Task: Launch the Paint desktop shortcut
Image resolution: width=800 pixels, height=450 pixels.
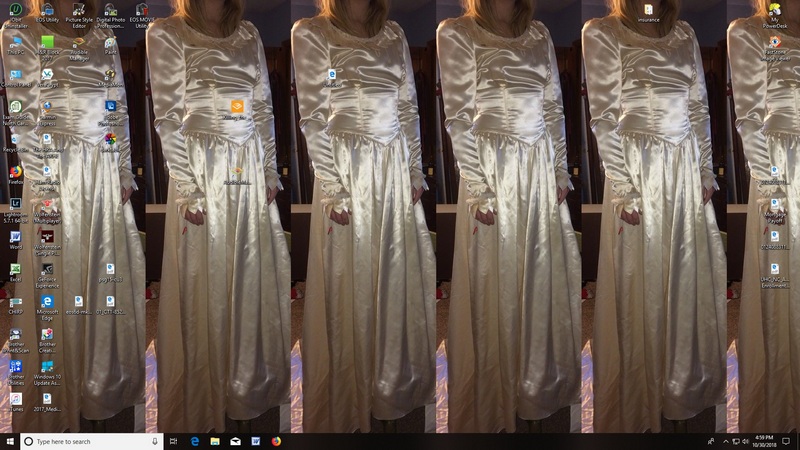Action: tap(110, 43)
